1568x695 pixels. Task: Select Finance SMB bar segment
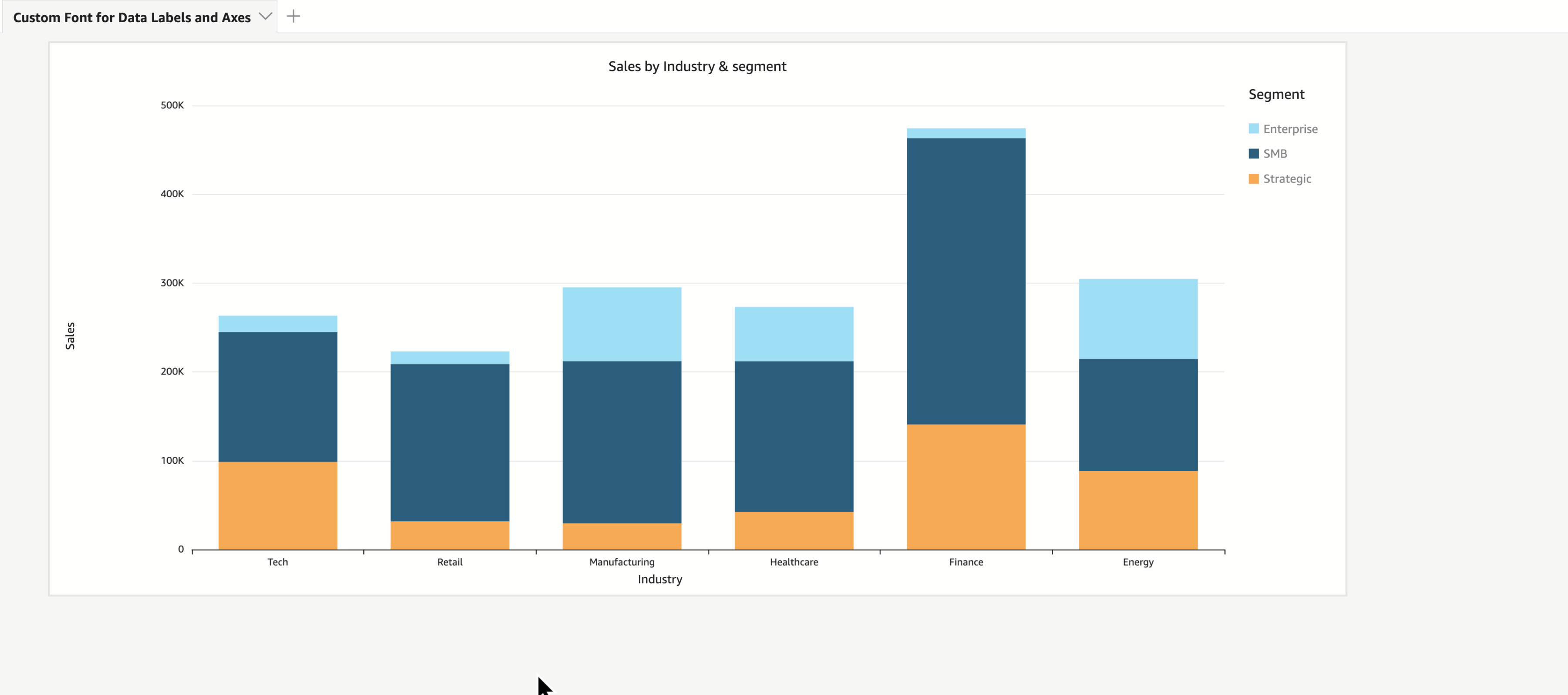point(965,280)
